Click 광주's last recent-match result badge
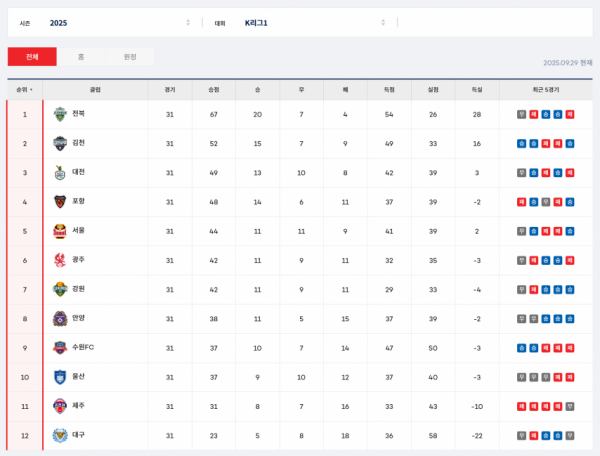The image size is (600, 456). 570,261
